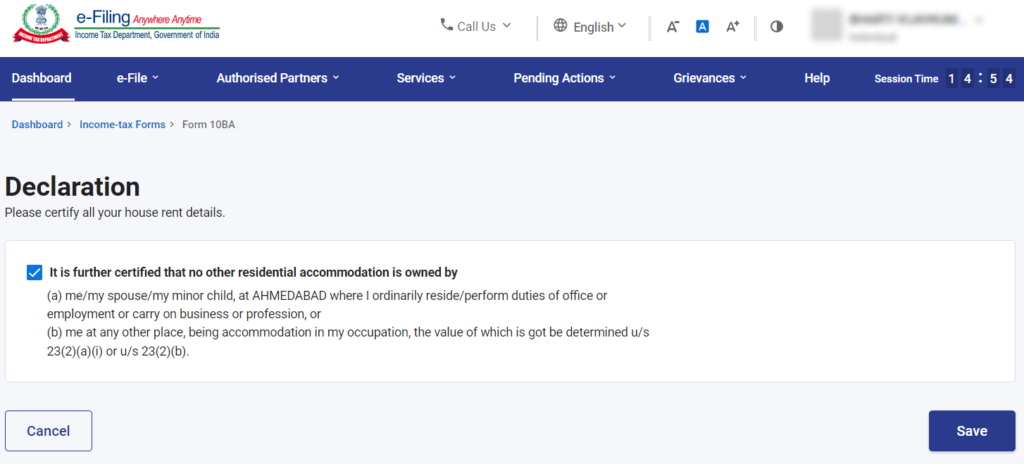1024x464 pixels.
Task: Increase font size with A+ icon
Action: point(732,27)
